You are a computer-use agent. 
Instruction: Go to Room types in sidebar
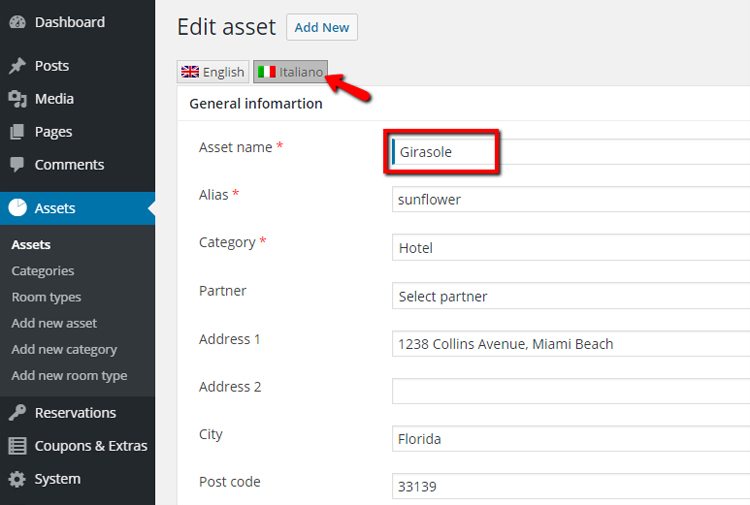click(x=46, y=297)
